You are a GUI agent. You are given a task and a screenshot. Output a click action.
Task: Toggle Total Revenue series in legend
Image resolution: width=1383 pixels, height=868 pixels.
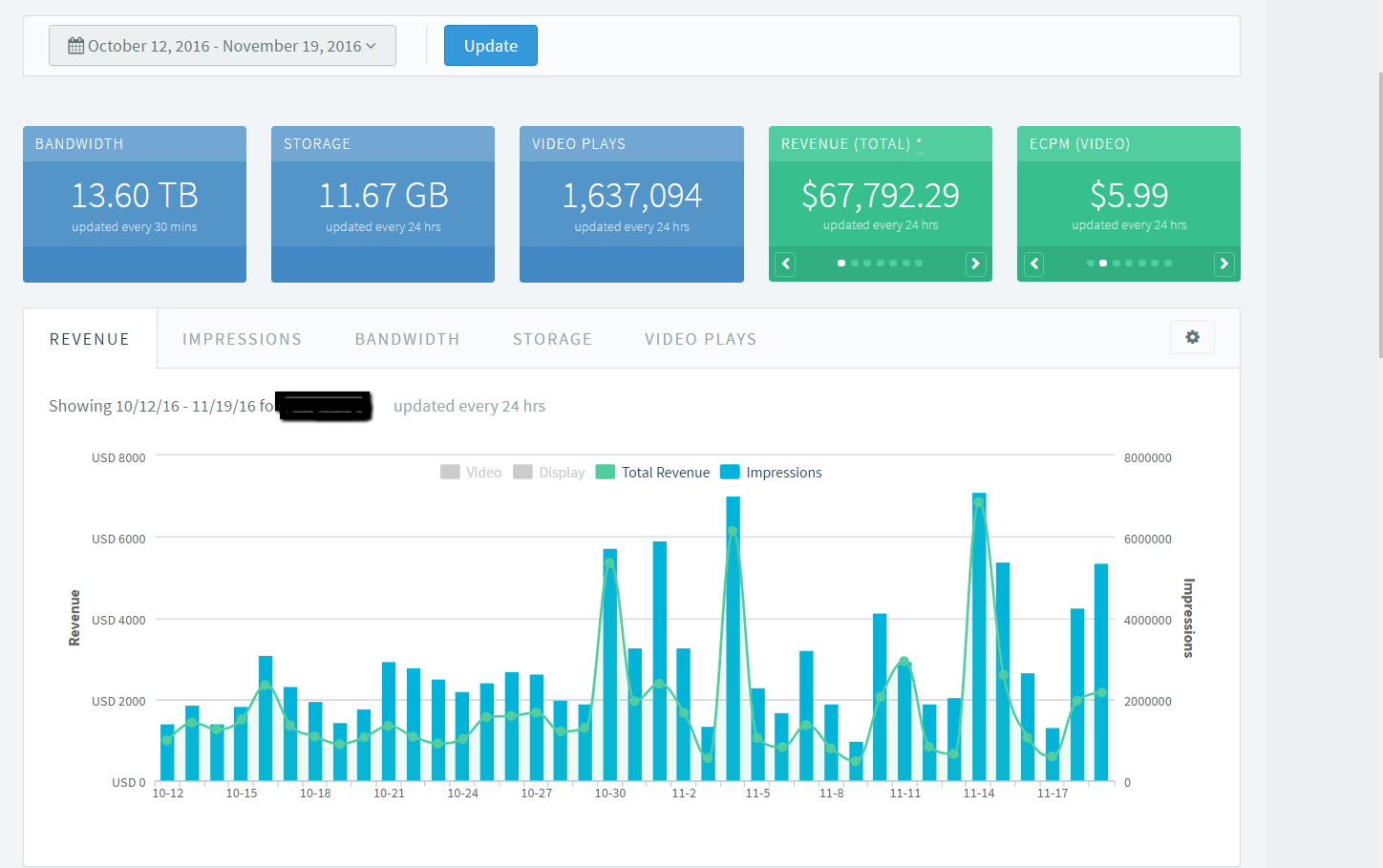pos(652,473)
